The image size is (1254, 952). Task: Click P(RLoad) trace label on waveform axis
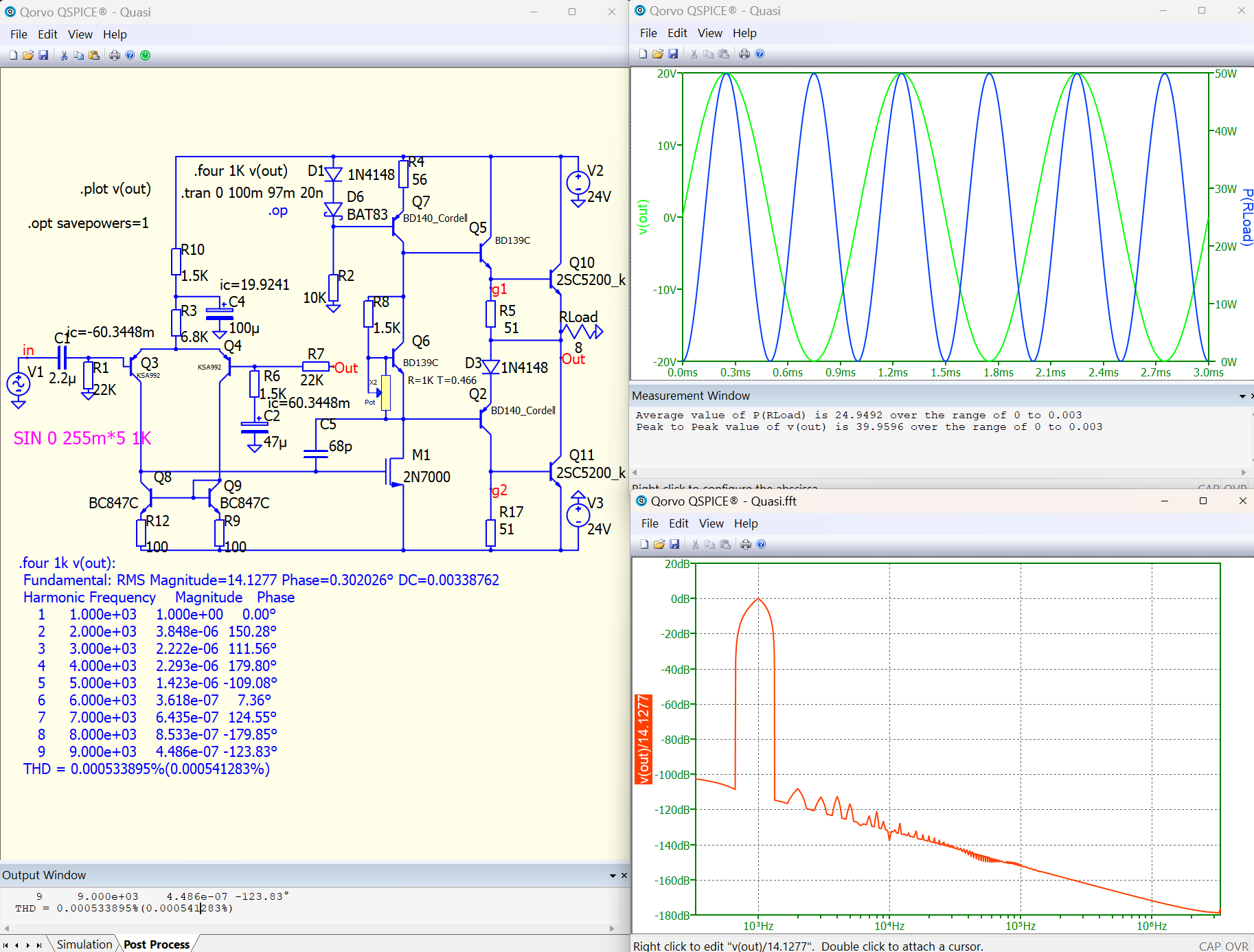click(1247, 218)
